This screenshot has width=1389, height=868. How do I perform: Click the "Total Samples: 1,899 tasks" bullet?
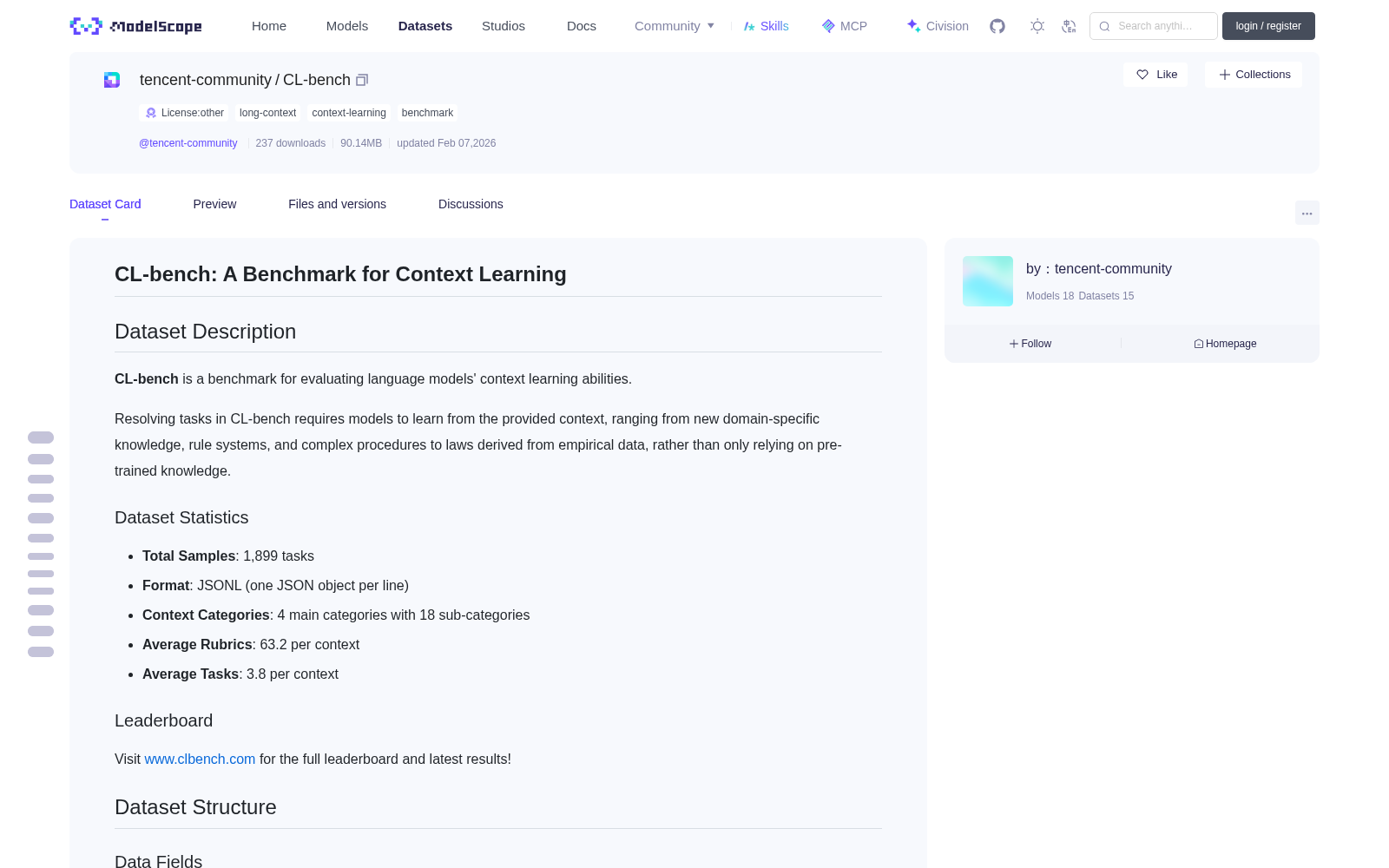228,556
